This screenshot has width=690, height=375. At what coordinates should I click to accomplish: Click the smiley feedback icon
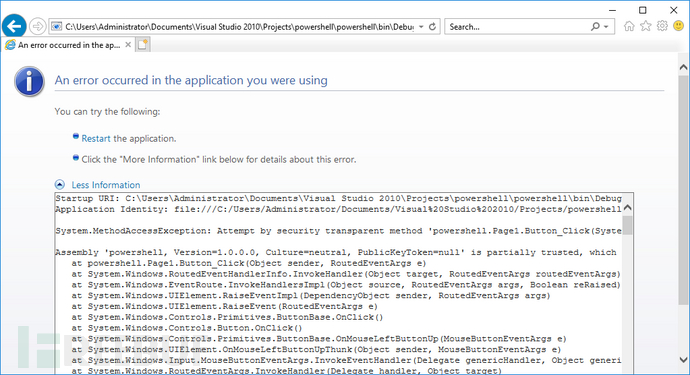coord(679,26)
